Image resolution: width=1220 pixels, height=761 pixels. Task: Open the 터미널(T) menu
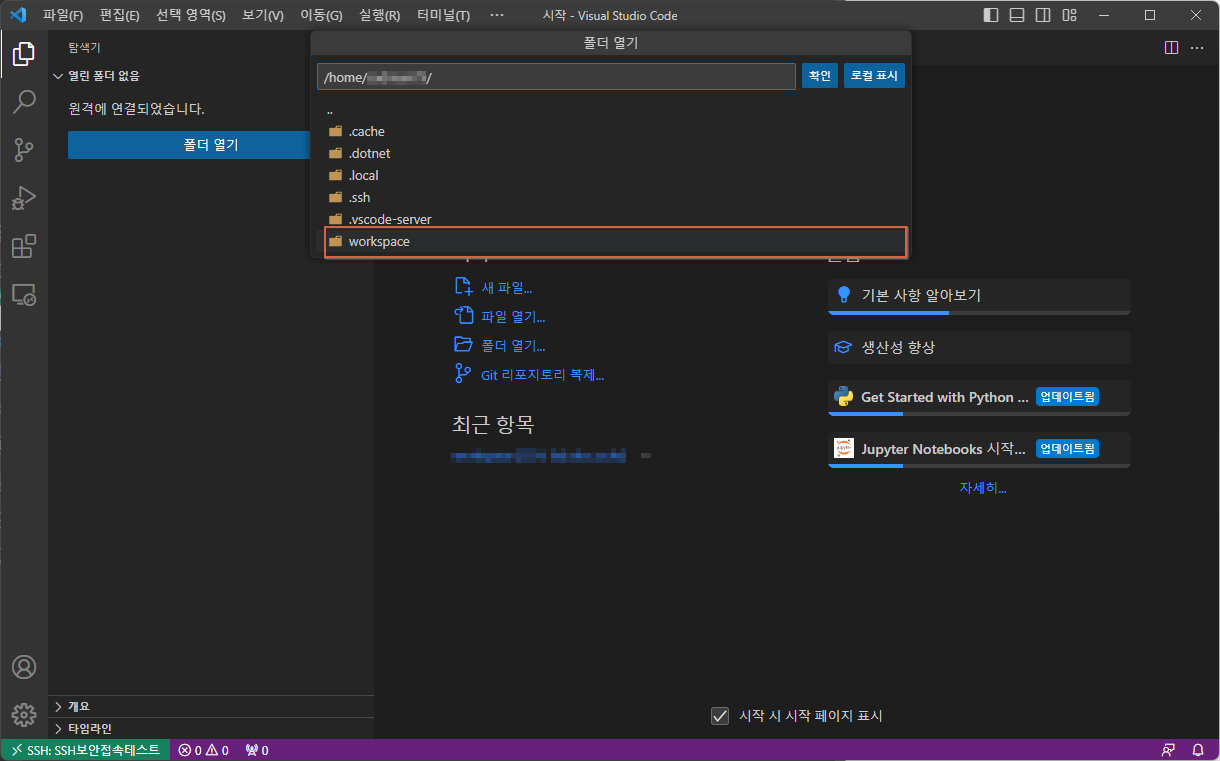click(444, 15)
